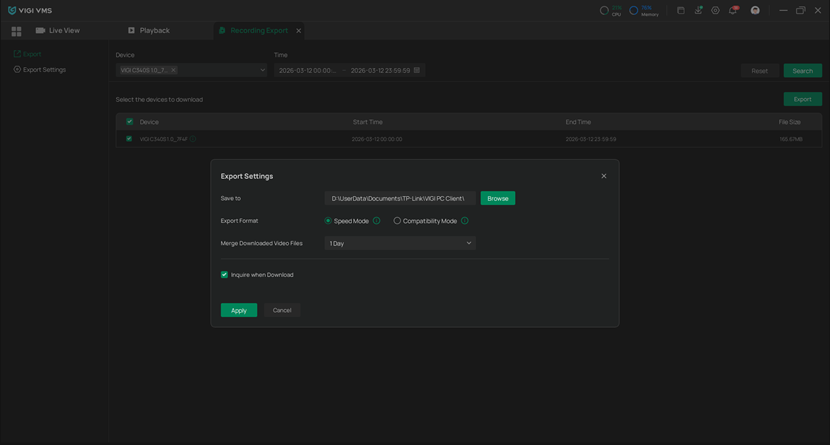Click the VIGI VMS logo
Screen dimensions: 830x445
coord(30,10)
